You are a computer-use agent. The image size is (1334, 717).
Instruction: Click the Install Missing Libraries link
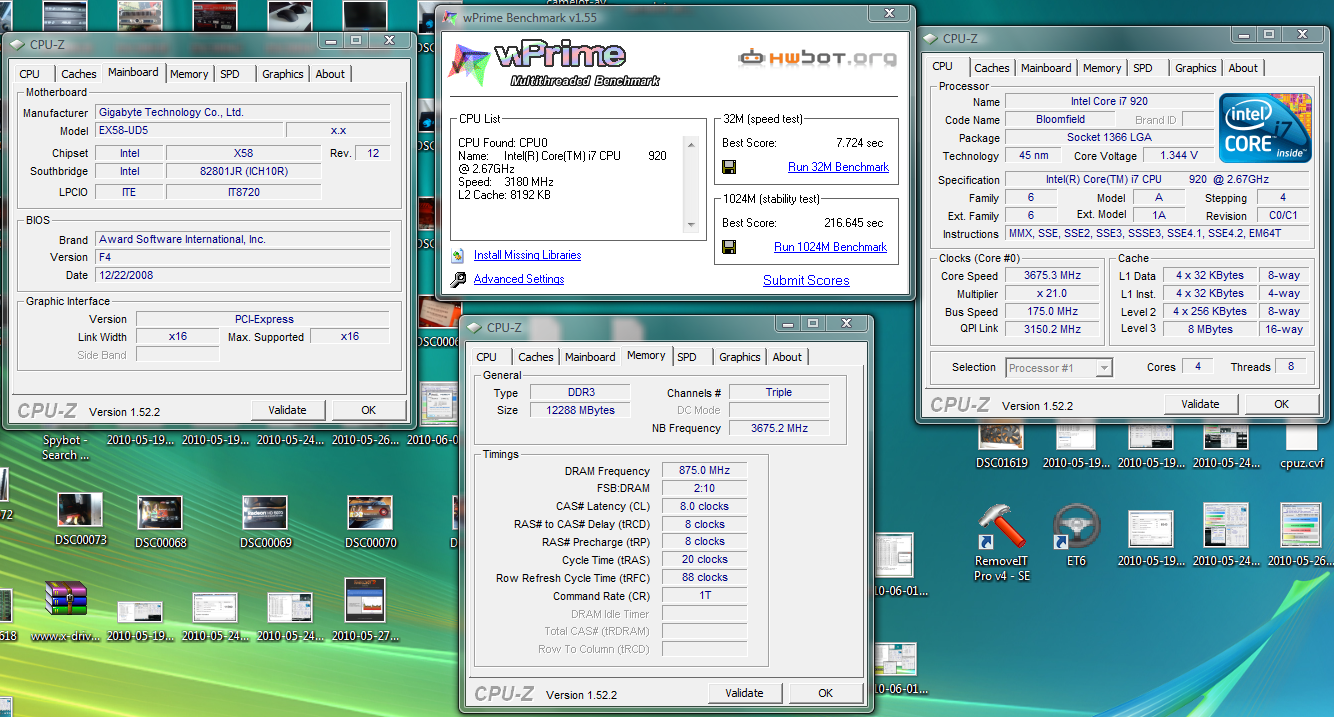click(x=527, y=255)
